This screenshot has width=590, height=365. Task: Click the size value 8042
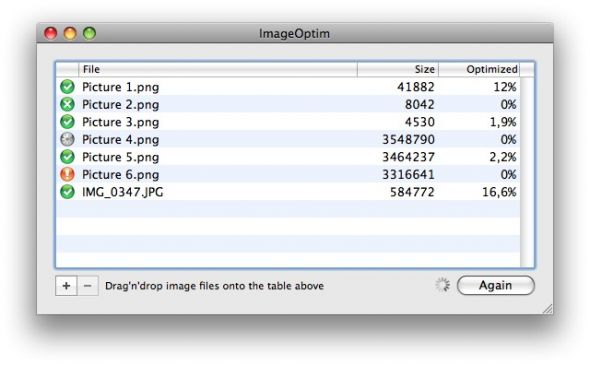click(420, 104)
